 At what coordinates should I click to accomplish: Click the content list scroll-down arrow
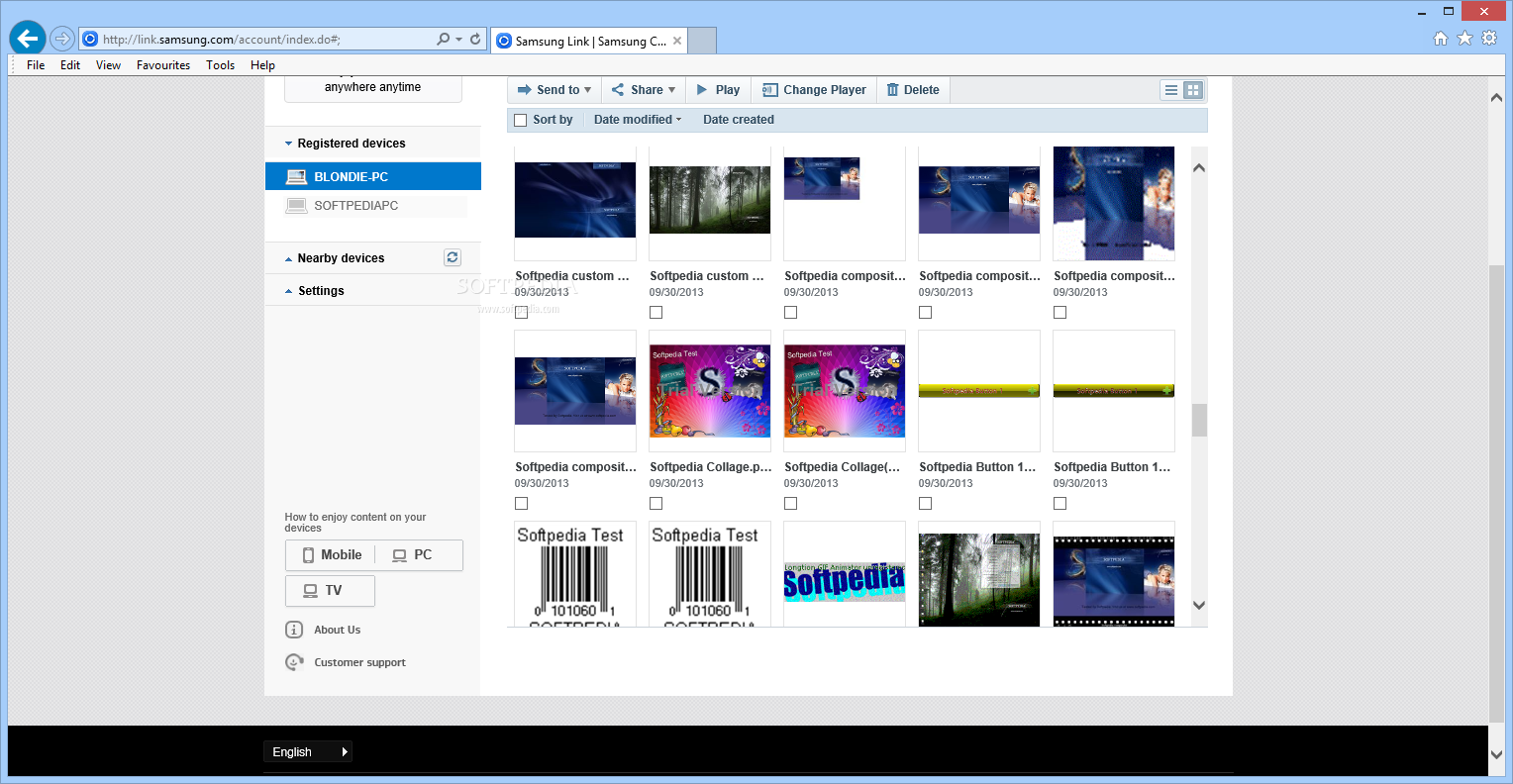[x=1199, y=605]
